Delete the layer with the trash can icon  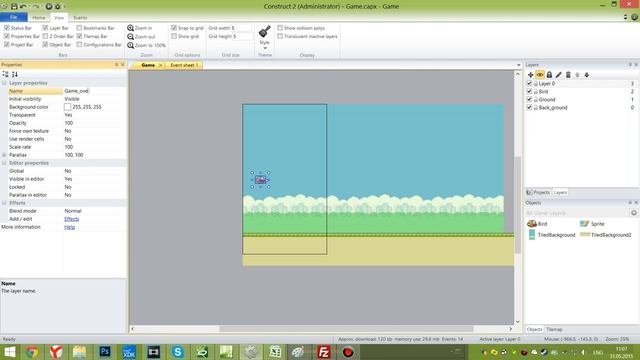click(568, 75)
